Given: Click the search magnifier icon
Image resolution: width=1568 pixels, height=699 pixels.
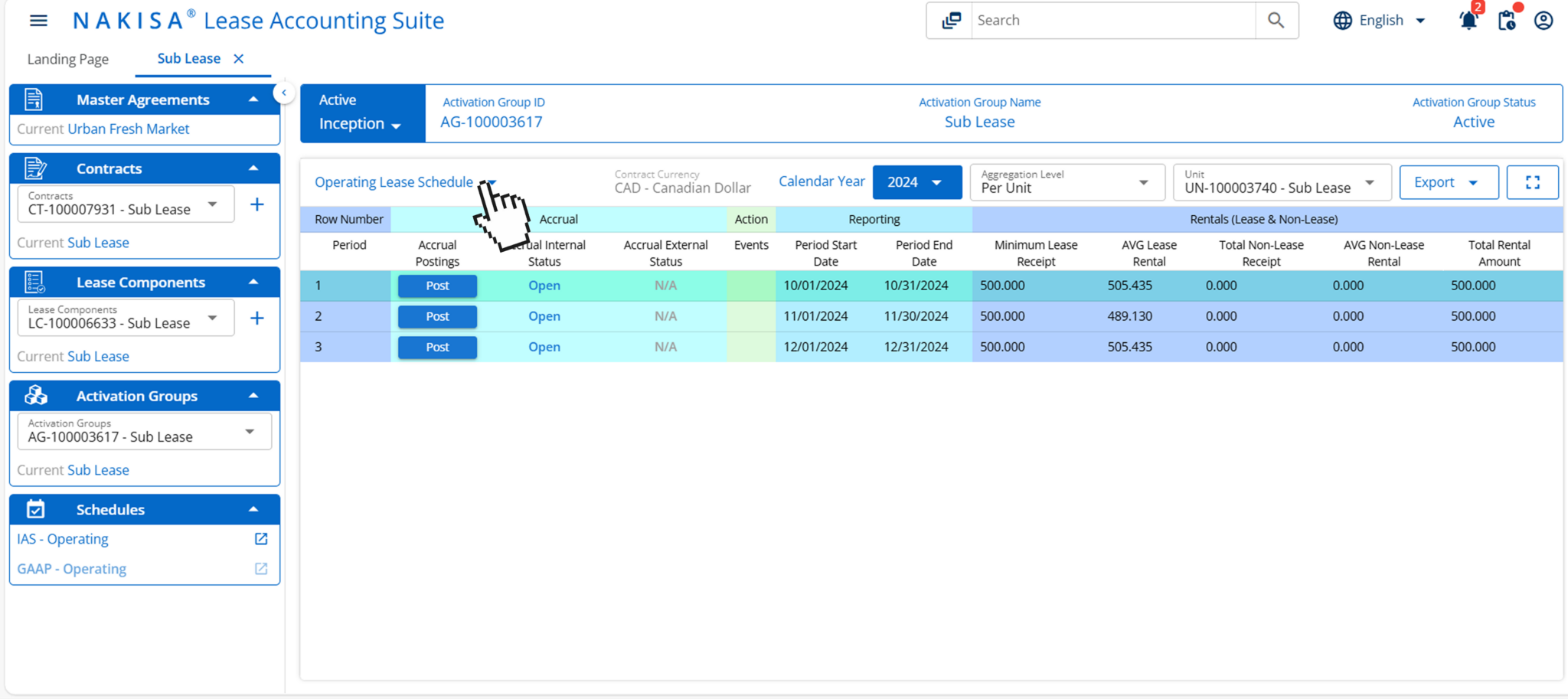Looking at the screenshot, I should [1276, 21].
